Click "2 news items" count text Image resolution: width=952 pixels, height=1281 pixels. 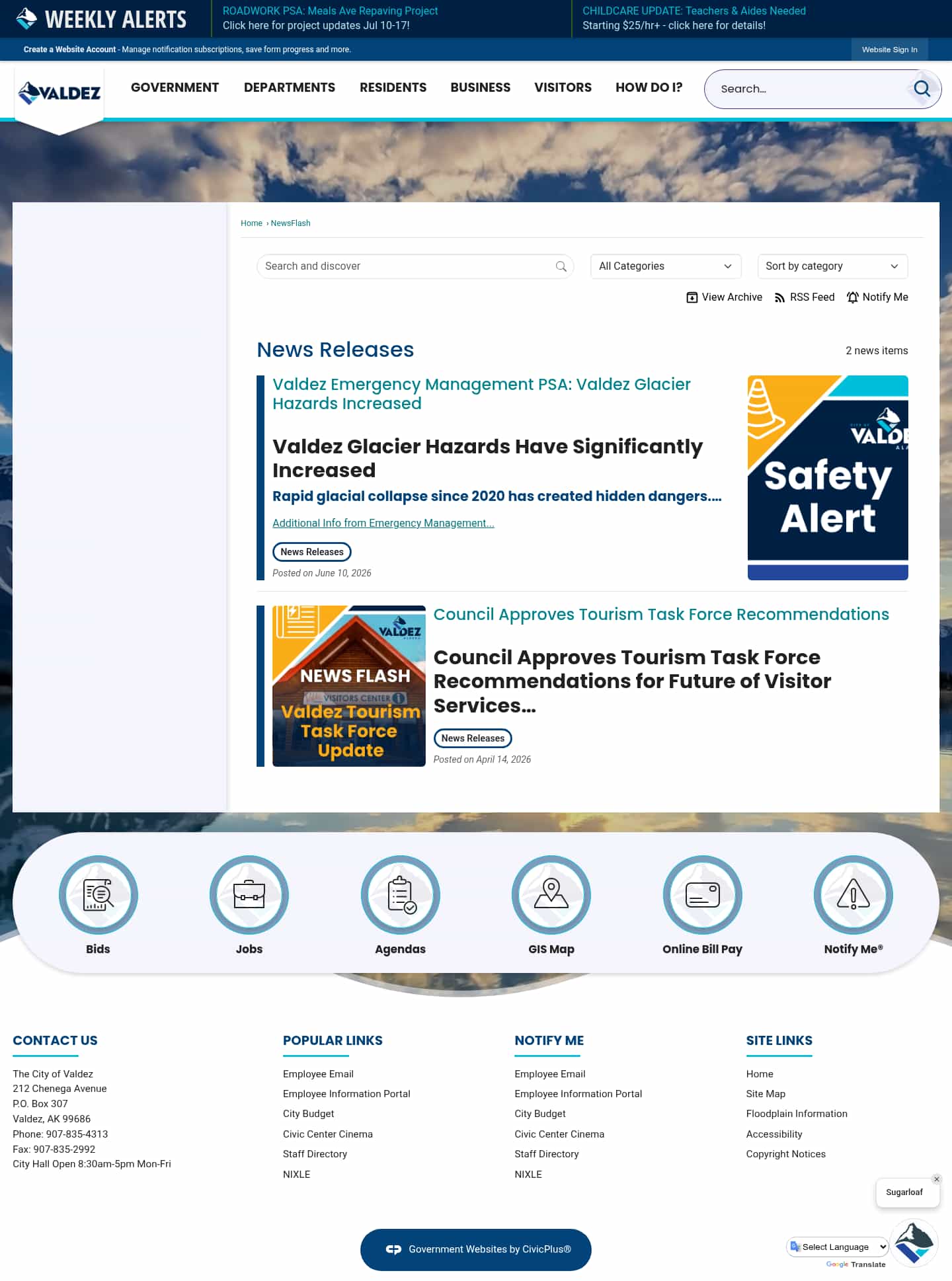click(x=877, y=351)
